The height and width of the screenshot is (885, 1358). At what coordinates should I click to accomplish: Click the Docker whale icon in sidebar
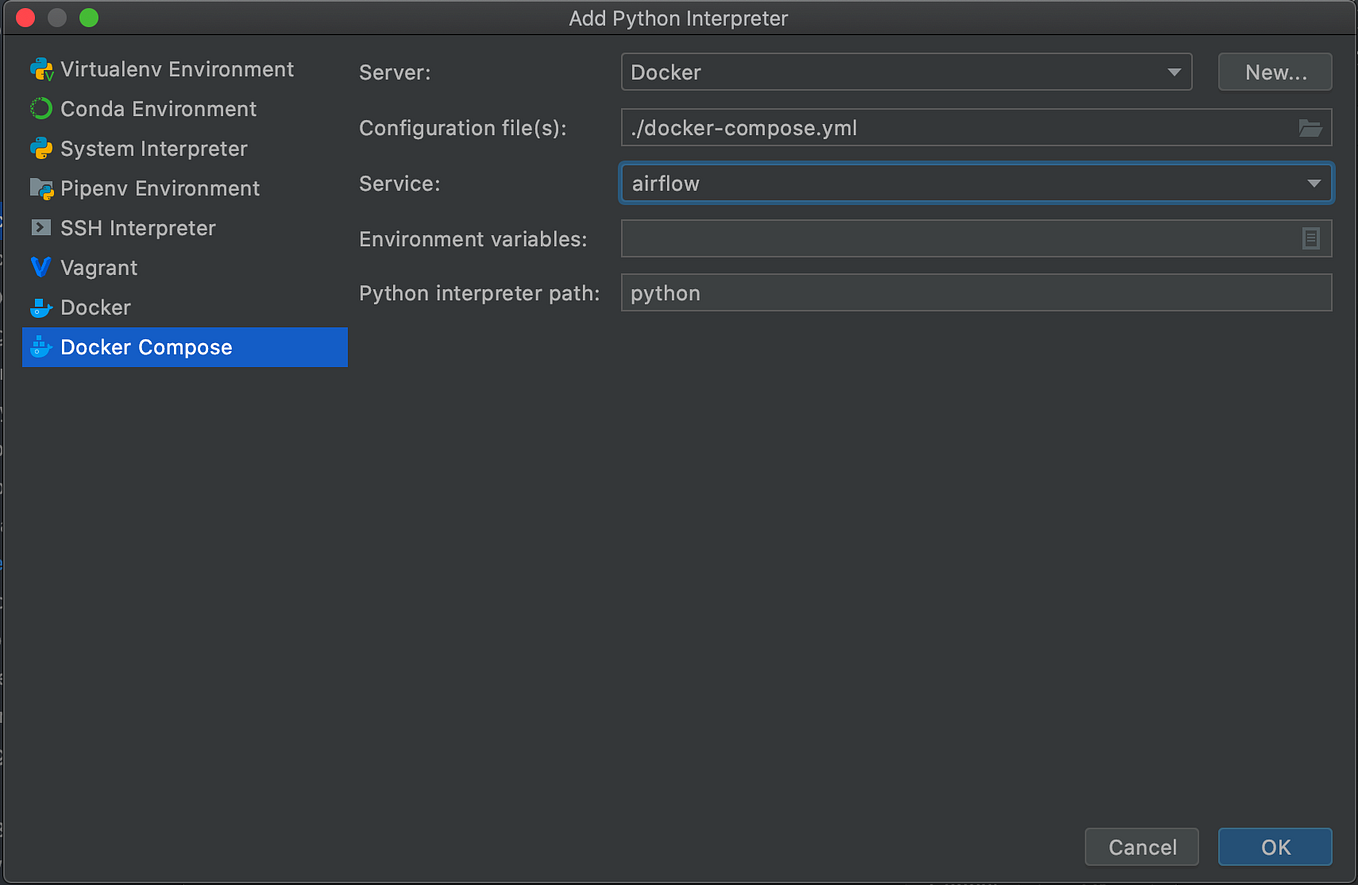click(x=41, y=307)
